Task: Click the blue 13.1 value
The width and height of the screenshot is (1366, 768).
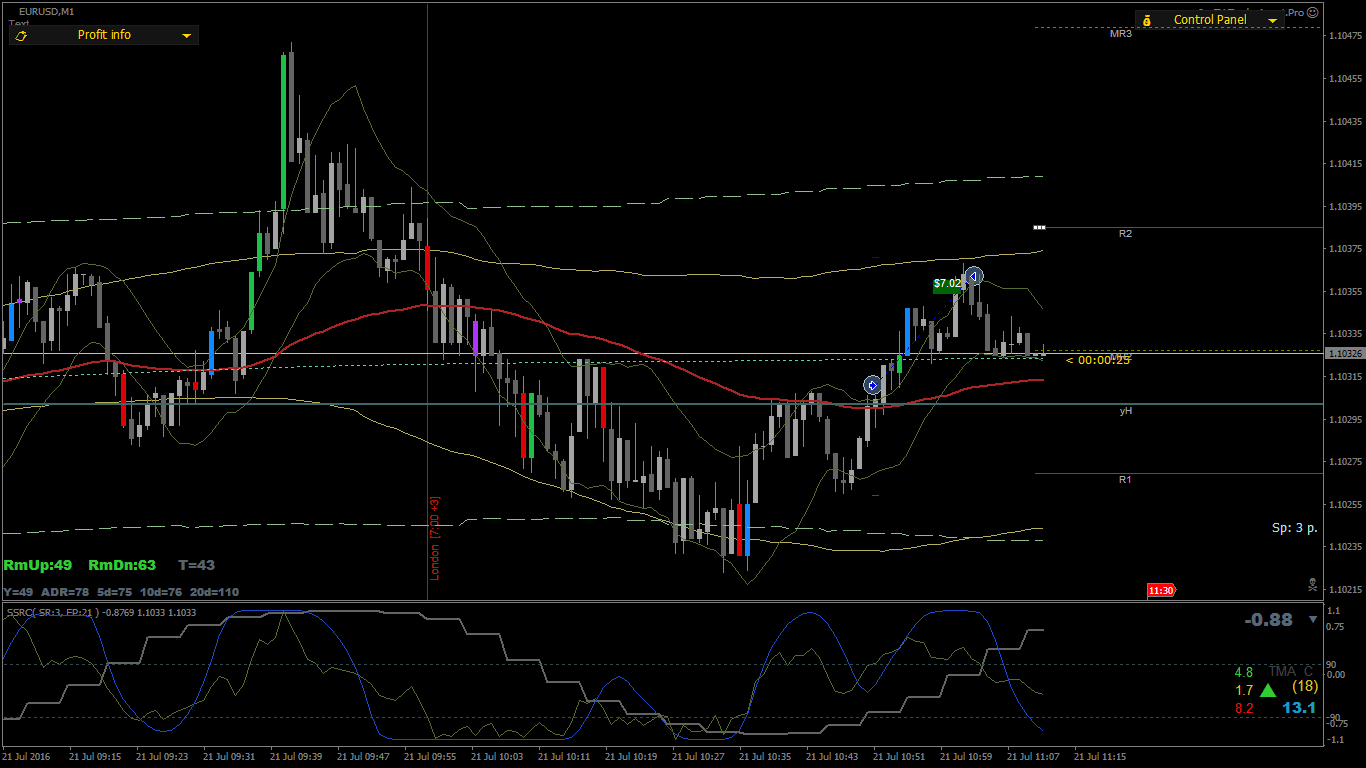Action: [1299, 708]
